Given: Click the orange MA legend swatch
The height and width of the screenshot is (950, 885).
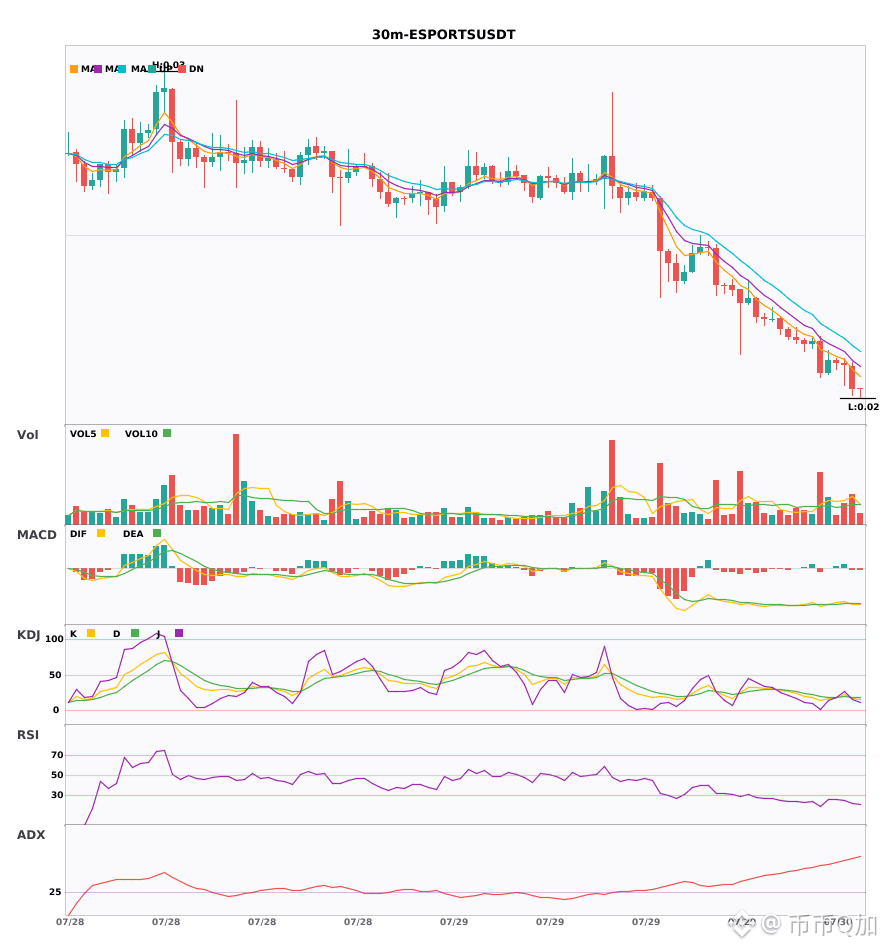Looking at the screenshot, I should point(74,69).
